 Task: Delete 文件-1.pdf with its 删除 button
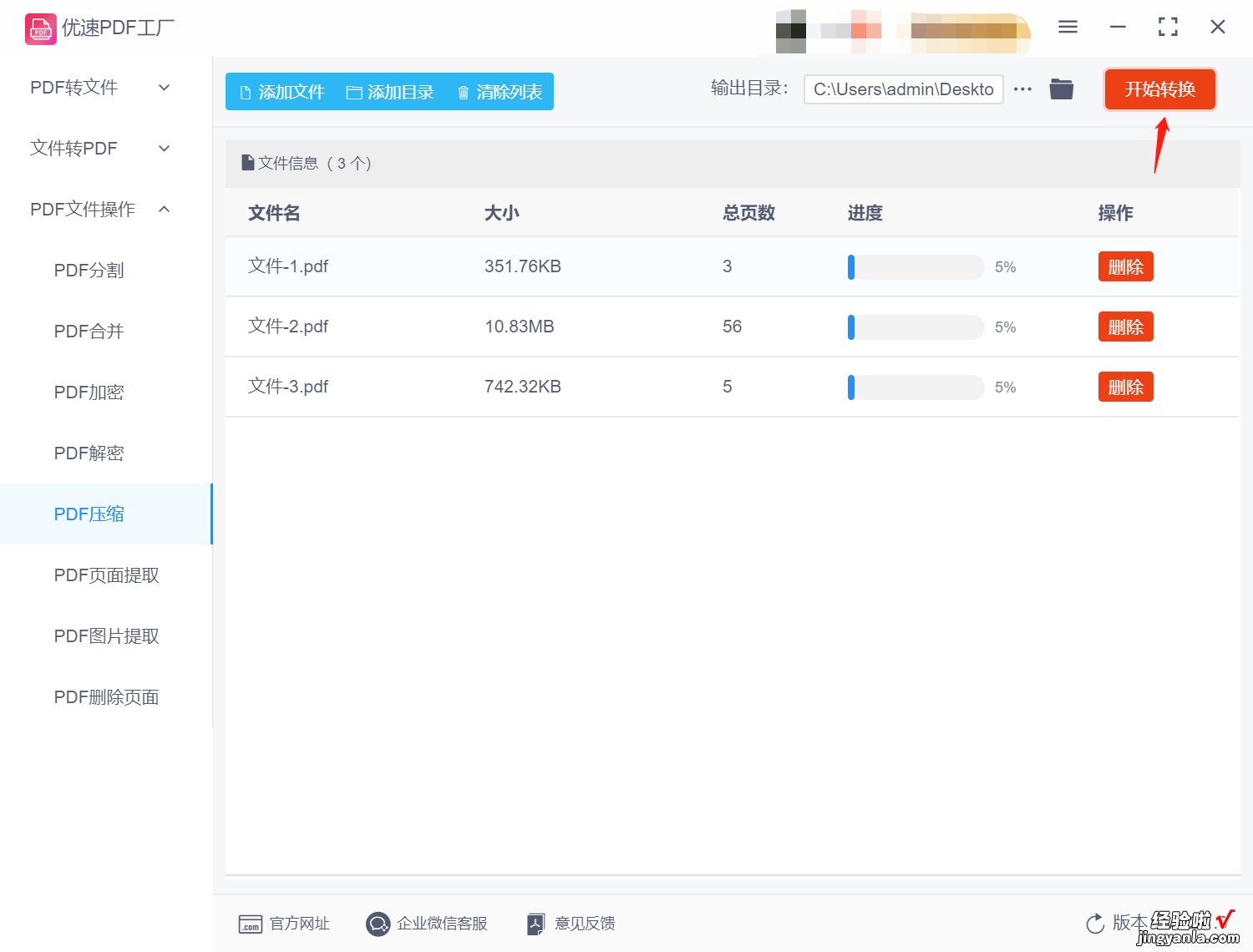[1125, 267]
